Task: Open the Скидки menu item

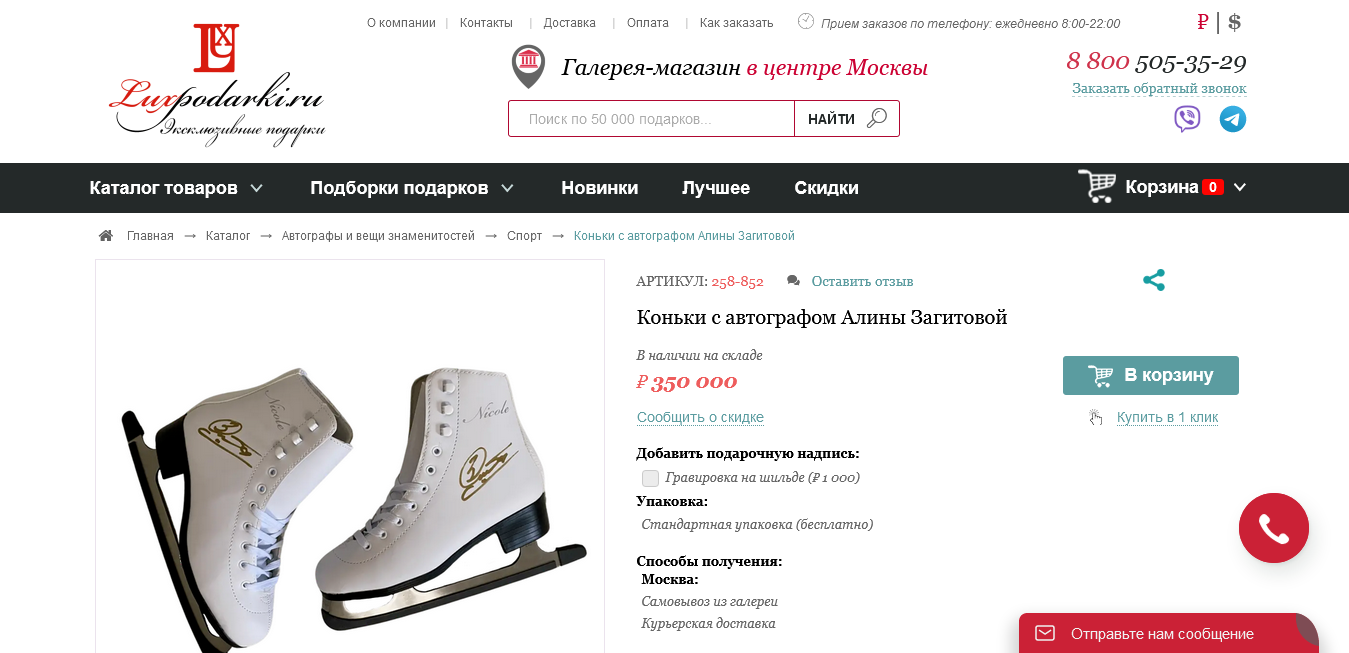Action: pyautogui.click(x=826, y=188)
